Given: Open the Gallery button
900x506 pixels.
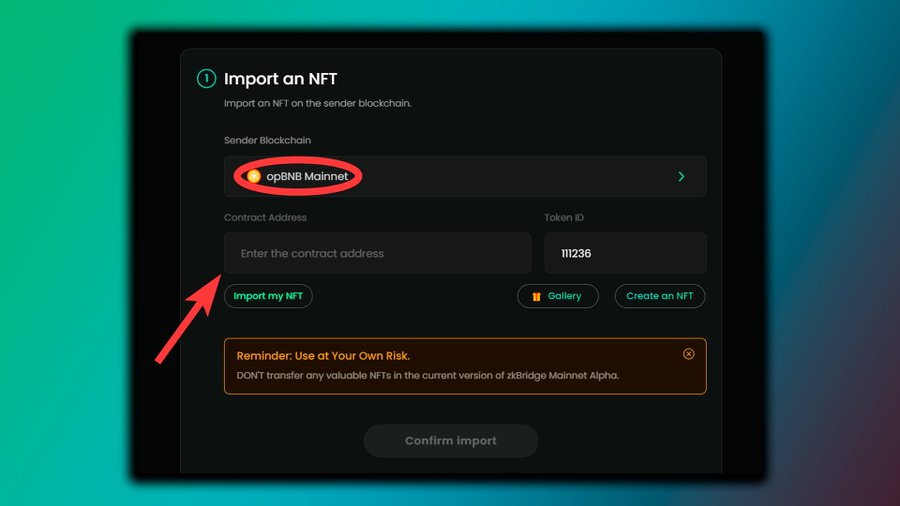Looking at the screenshot, I should pos(558,296).
